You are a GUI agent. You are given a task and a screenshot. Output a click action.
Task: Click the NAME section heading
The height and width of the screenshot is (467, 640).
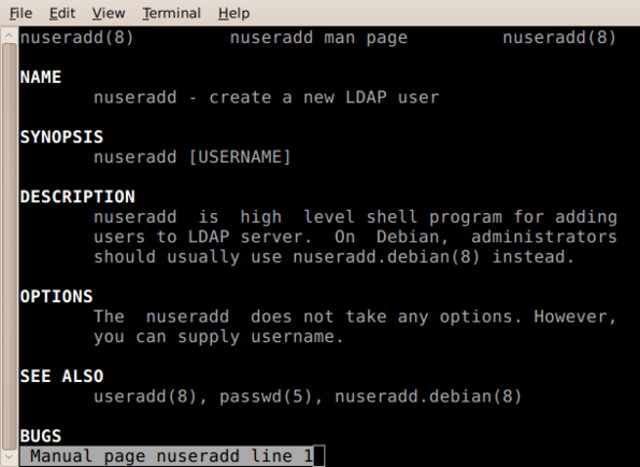tap(41, 77)
